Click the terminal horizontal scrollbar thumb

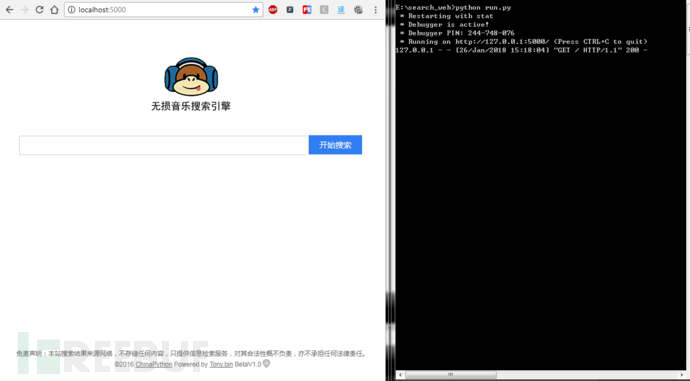tap(451, 375)
